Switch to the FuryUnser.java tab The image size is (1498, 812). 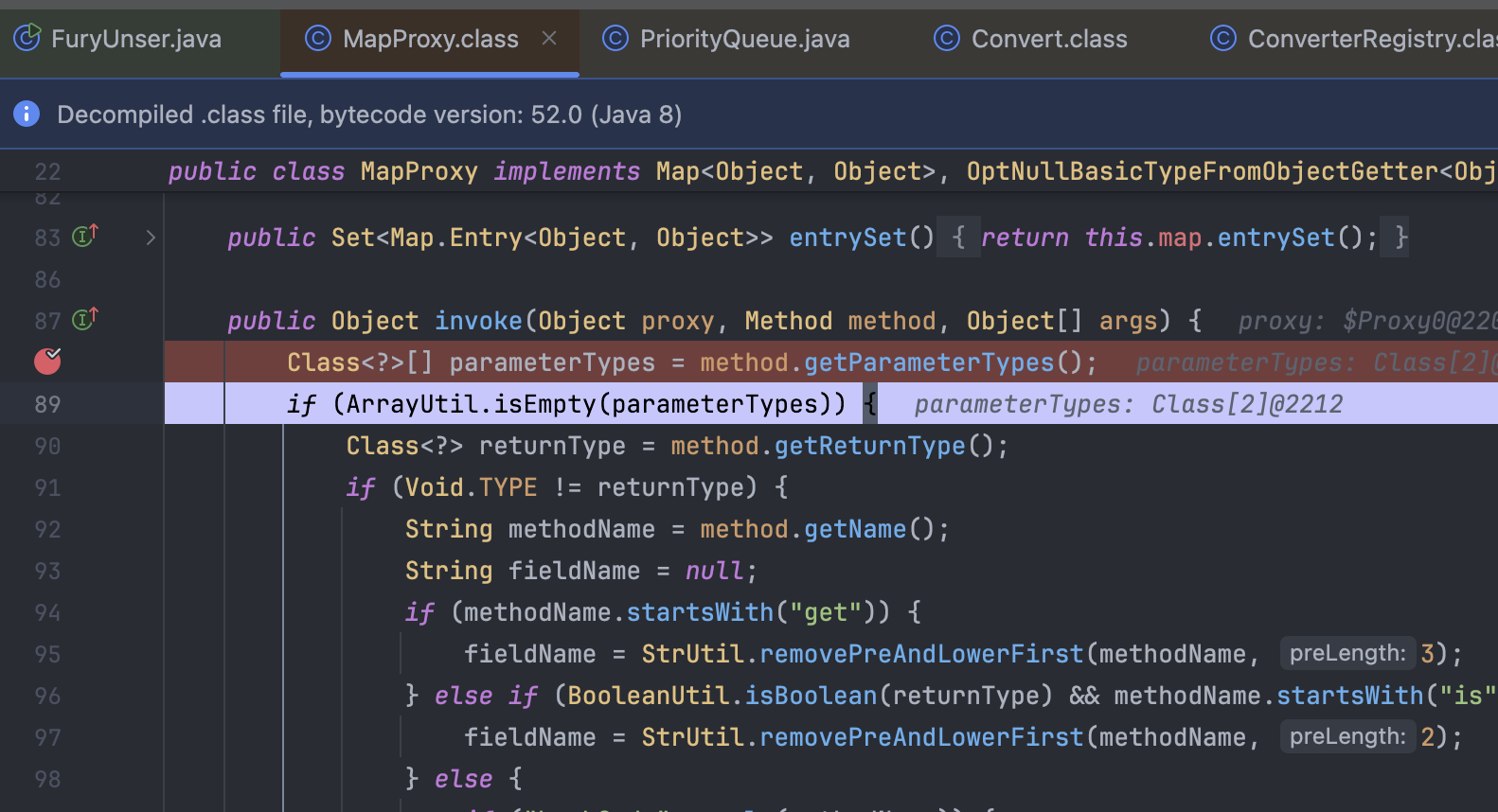tap(135, 39)
